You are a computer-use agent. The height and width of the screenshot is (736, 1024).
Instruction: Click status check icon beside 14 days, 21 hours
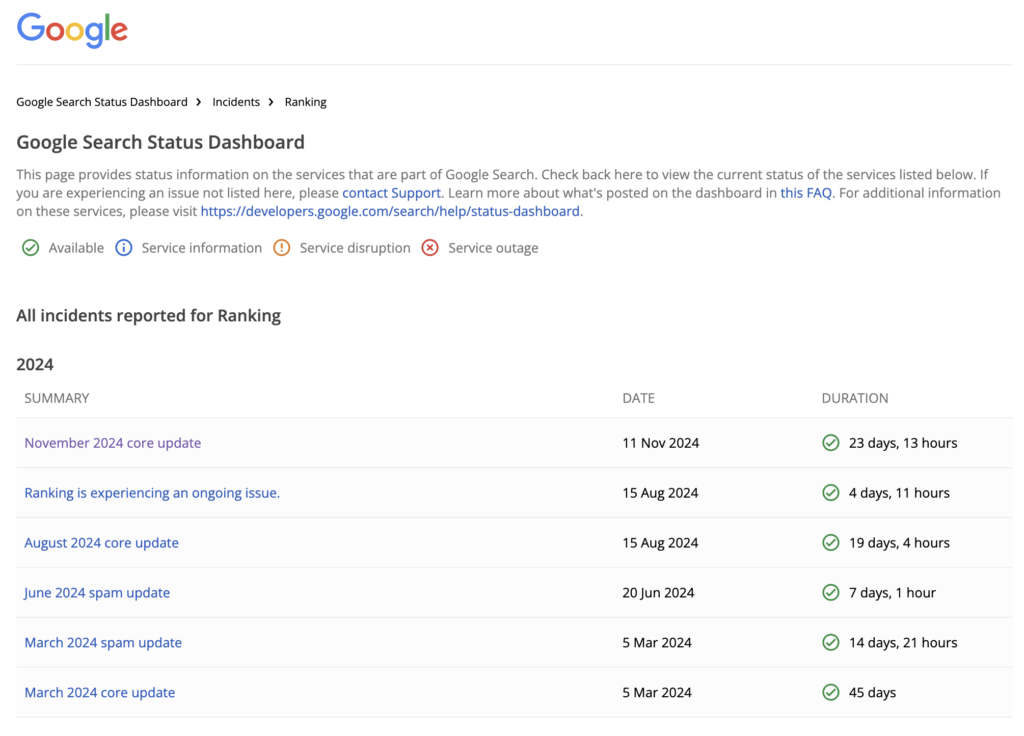831,643
